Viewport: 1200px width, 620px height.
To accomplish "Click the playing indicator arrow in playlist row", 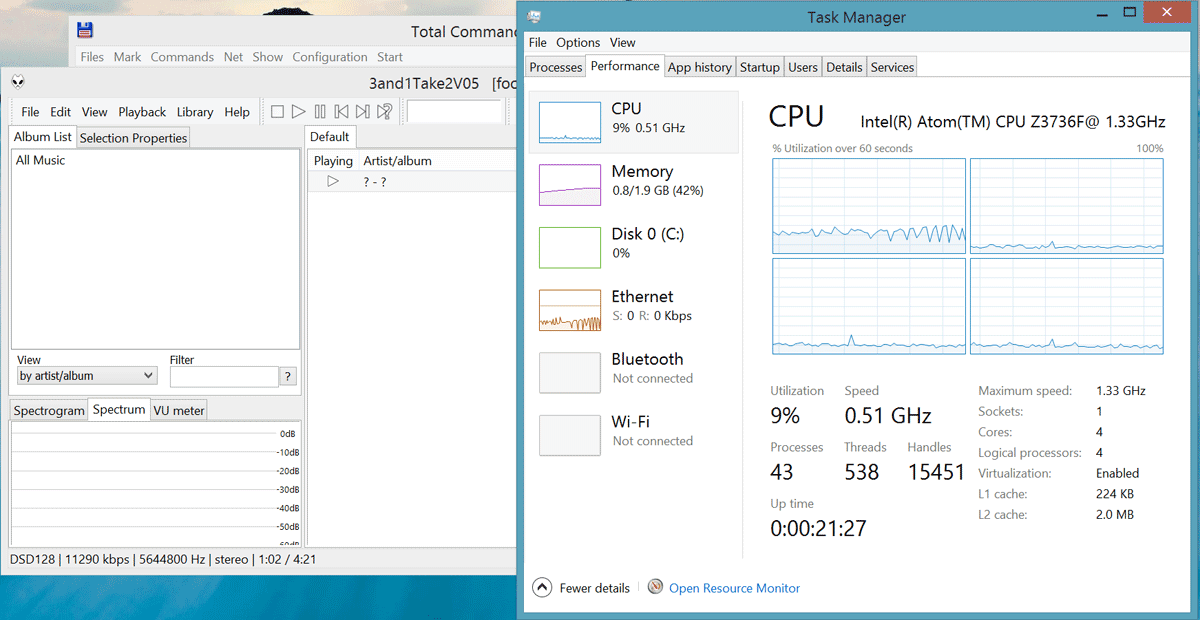I will click(x=333, y=181).
